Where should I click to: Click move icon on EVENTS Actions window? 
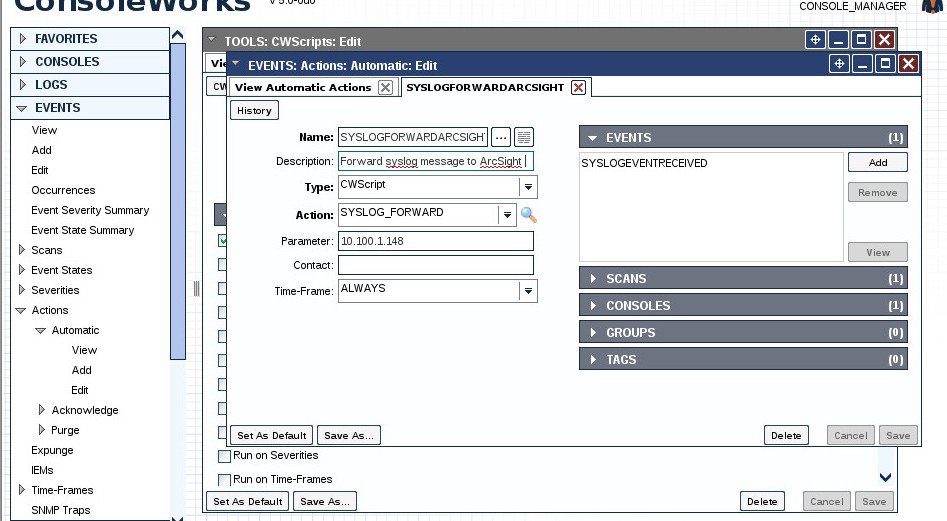tap(839, 64)
